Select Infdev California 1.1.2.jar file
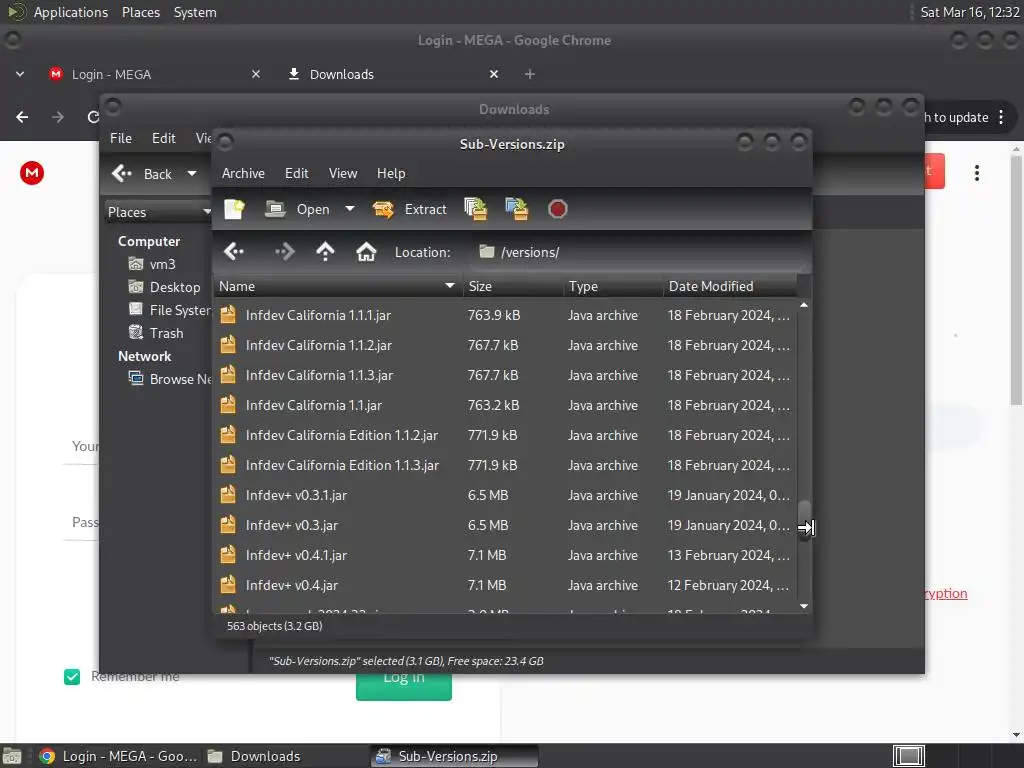Viewport: 1024px width, 768px height. (505, 345)
